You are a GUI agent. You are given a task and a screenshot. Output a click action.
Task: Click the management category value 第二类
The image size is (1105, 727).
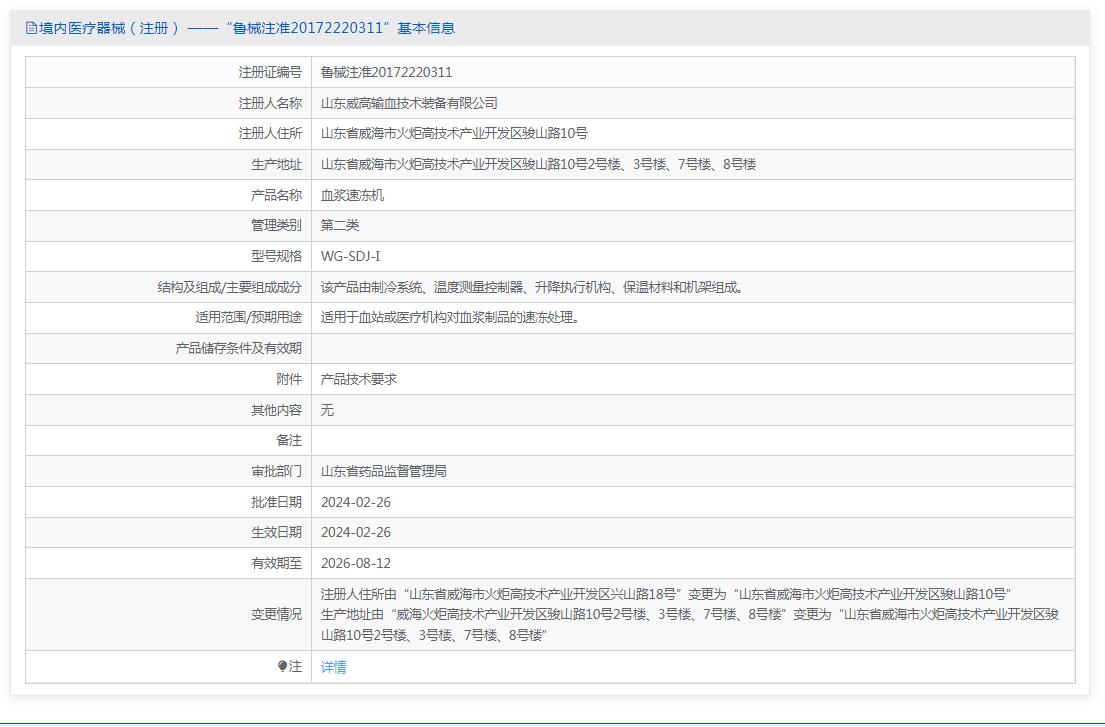tap(340, 225)
